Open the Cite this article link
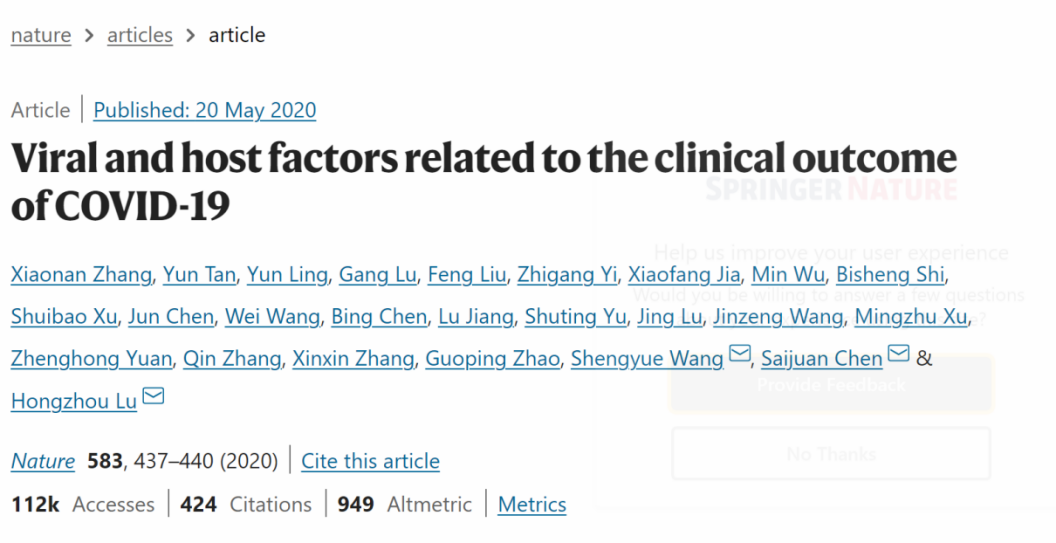1056x543 pixels. click(370, 461)
